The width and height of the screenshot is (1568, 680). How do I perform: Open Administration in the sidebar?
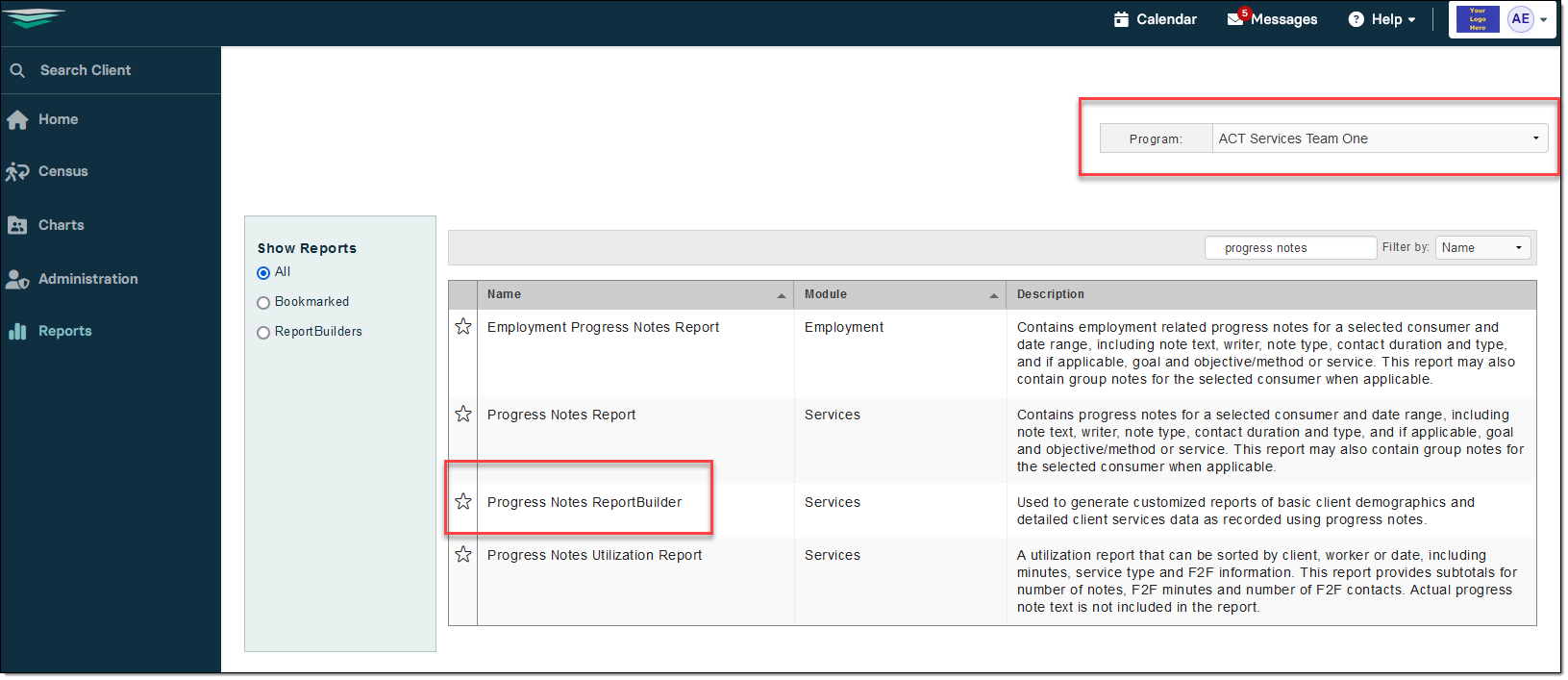[87, 279]
